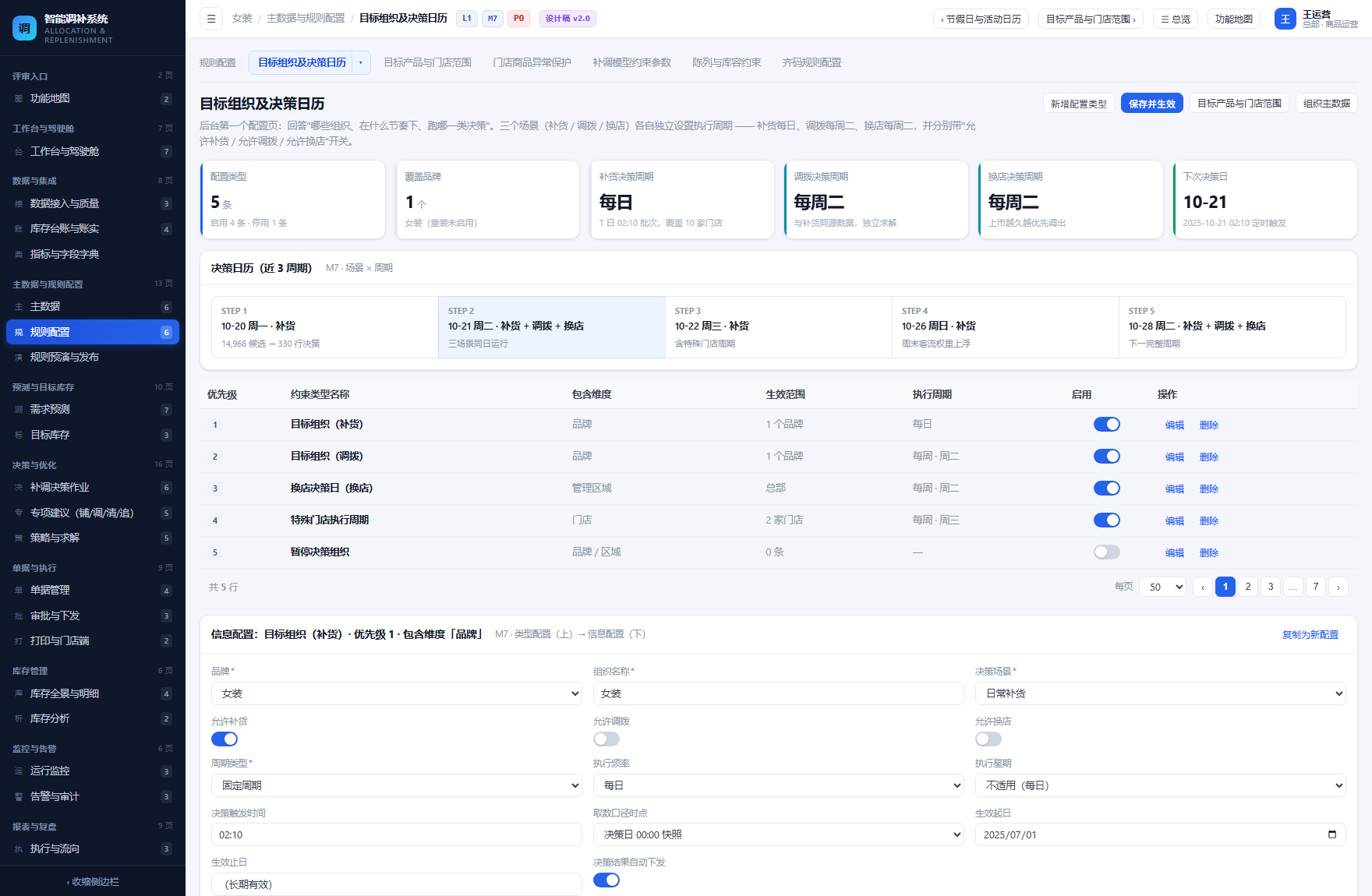Switch to the 齐码规则配置 tab
1372x896 pixels.
point(812,62)
